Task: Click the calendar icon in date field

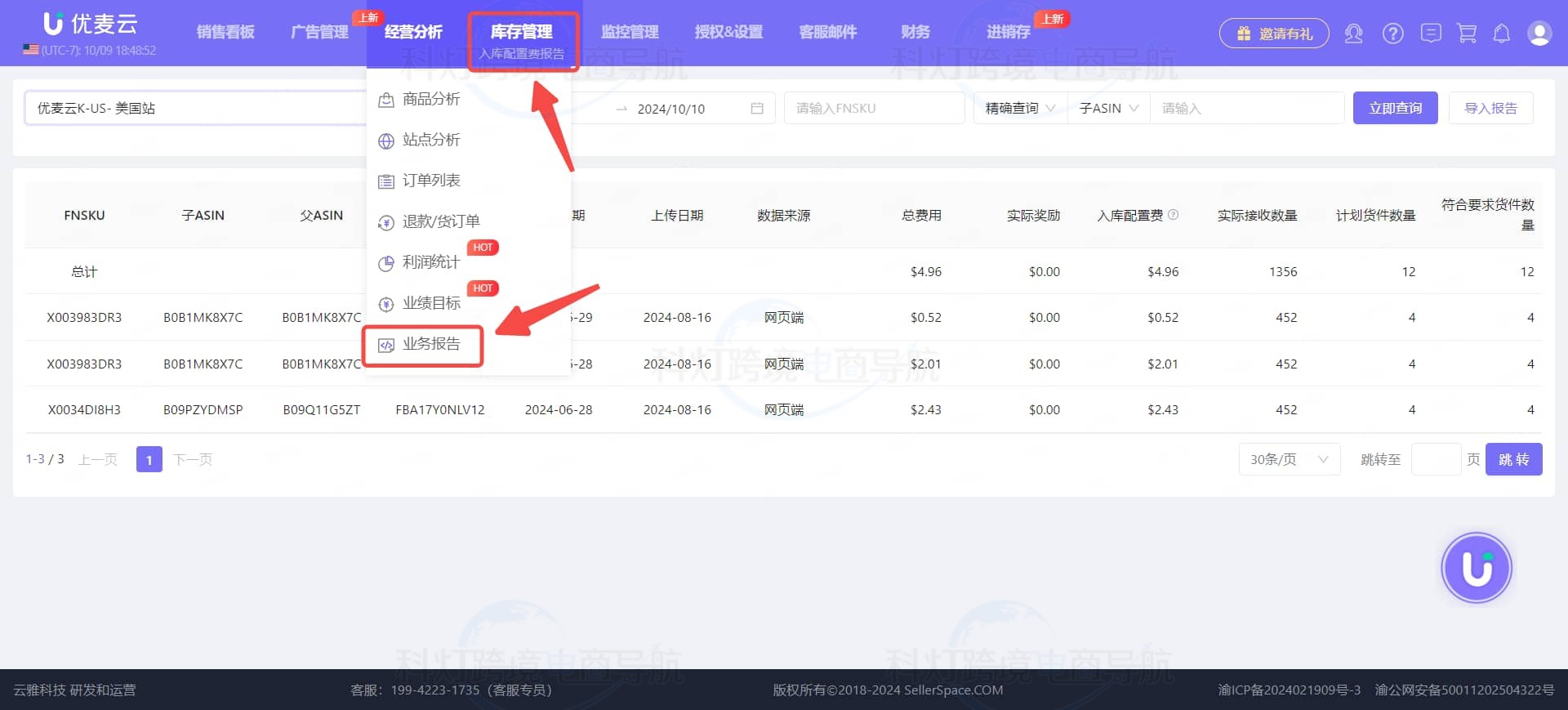Action: tap(757, 108)
